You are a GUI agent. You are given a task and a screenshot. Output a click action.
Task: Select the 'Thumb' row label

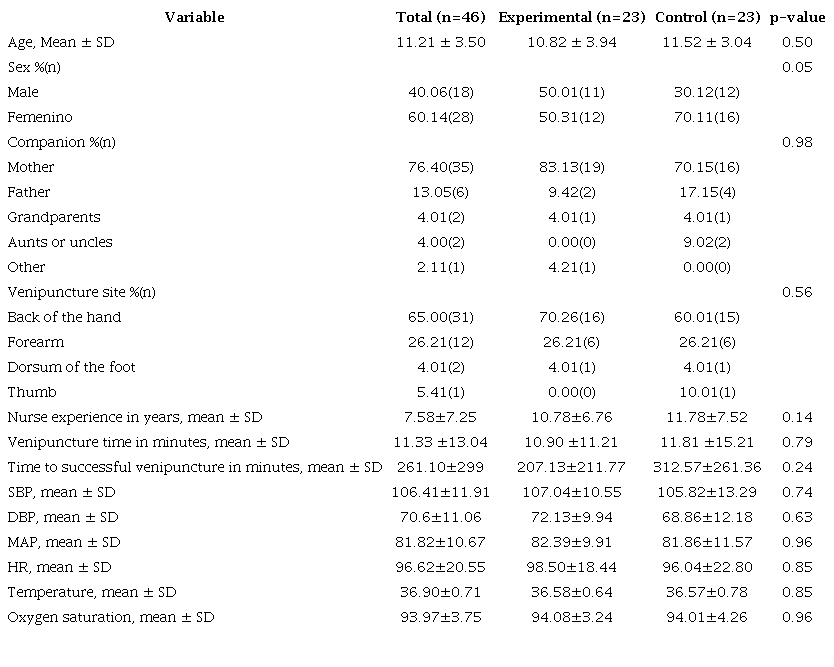[x=29, y=392]
